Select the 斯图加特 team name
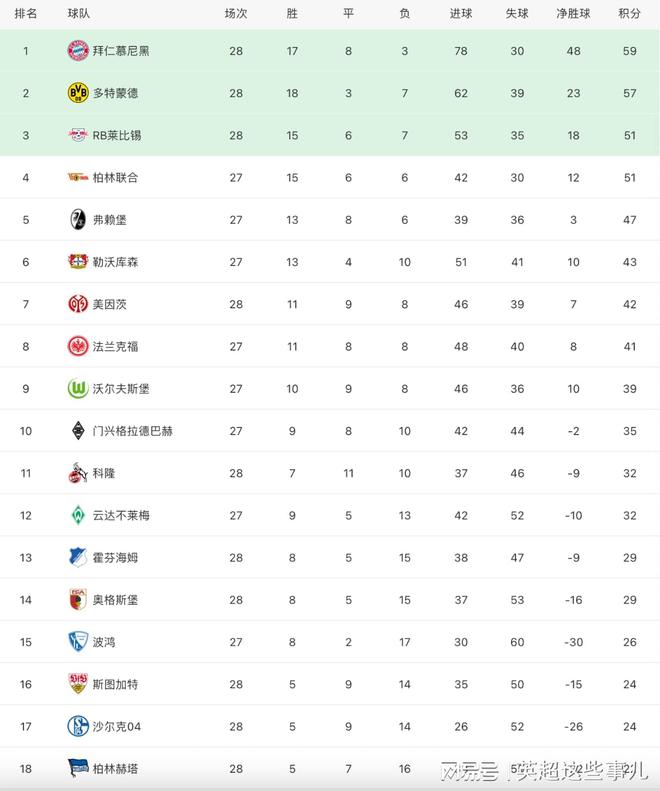This screenshot has height=791, width=660. tap(115, 684)
